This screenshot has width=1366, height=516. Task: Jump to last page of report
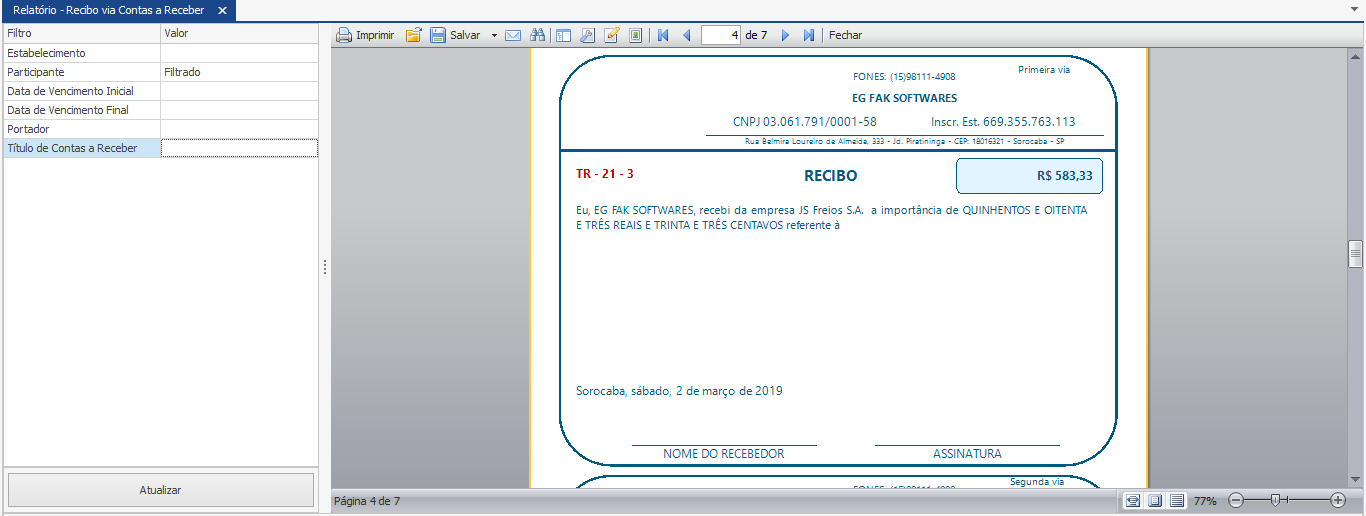[x=808, y=35]
